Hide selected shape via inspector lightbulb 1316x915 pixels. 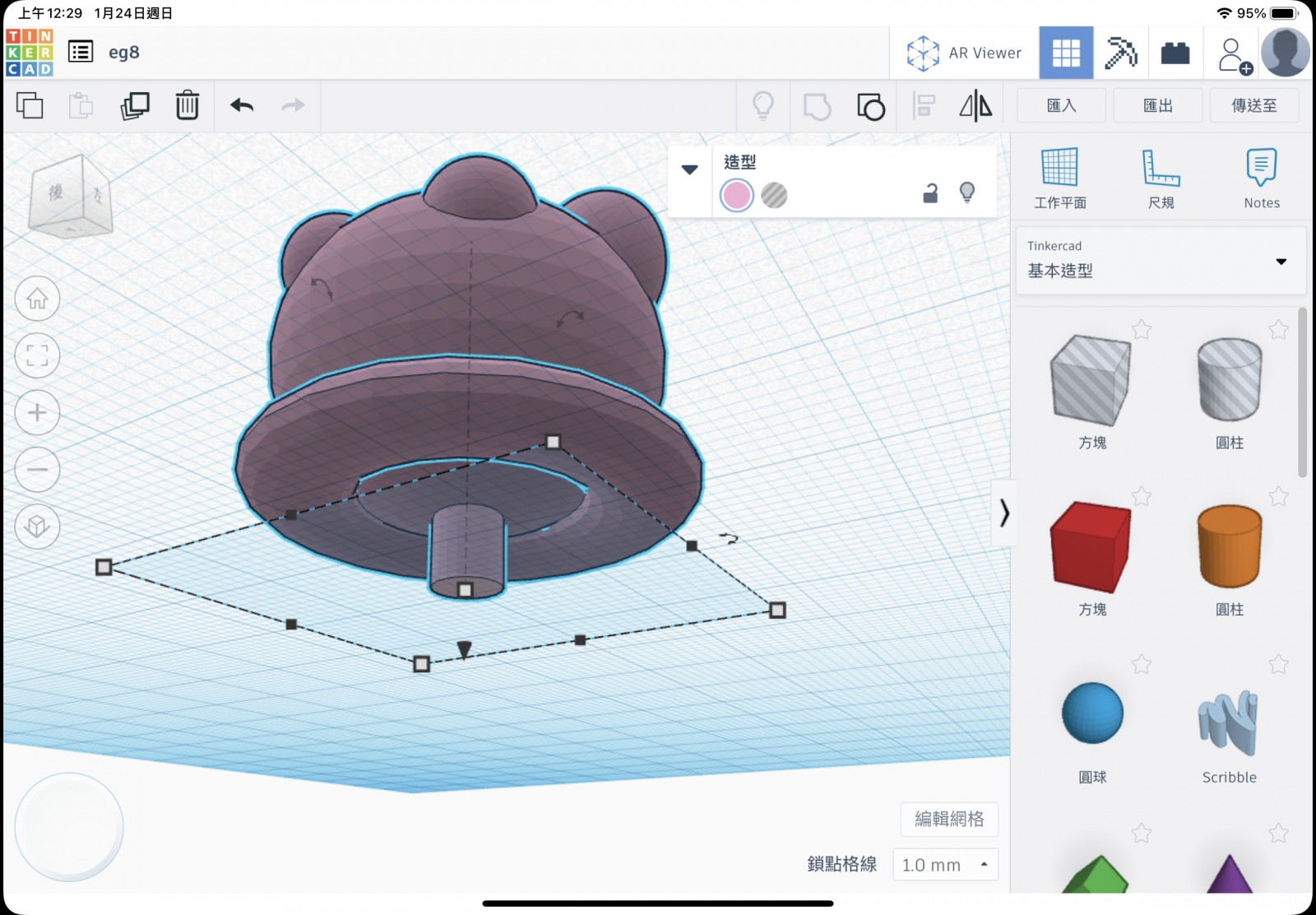967,193
